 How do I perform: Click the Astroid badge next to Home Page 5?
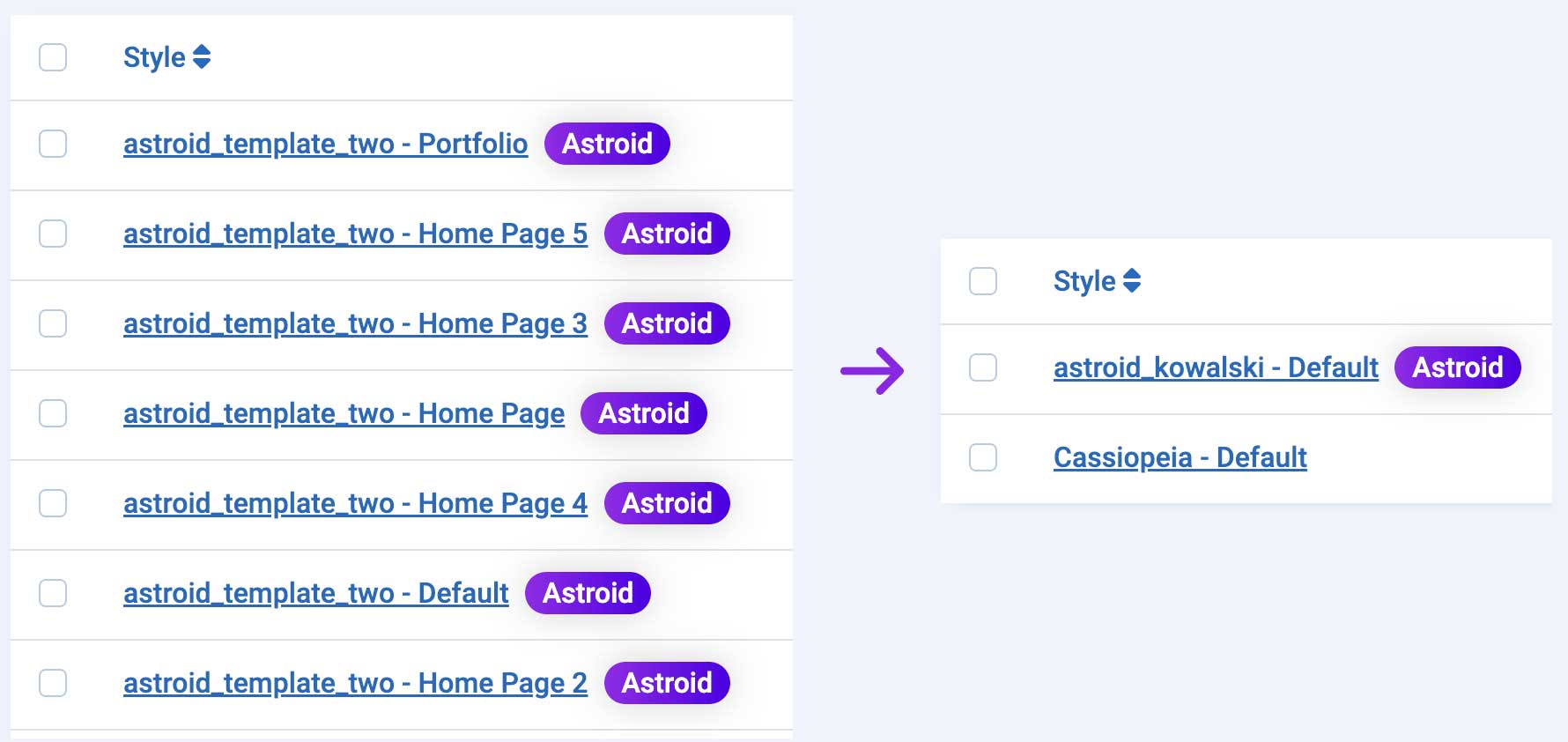pos(667,234)
